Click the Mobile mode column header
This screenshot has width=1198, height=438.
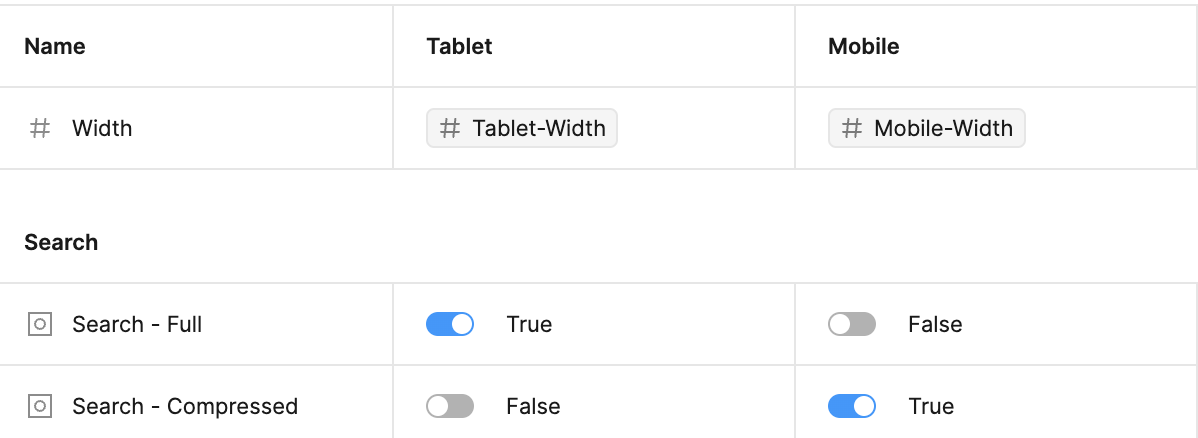tap(864, 46)
